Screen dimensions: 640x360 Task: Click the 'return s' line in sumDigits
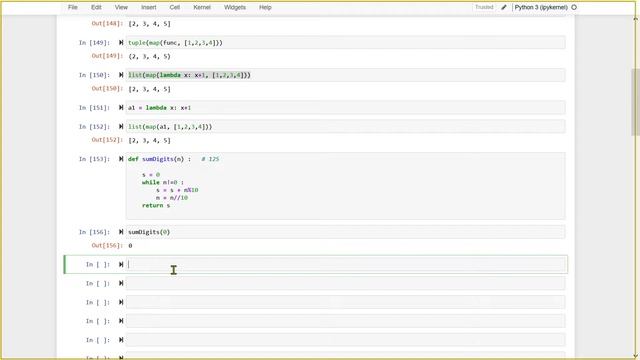[x=156, y=205]
